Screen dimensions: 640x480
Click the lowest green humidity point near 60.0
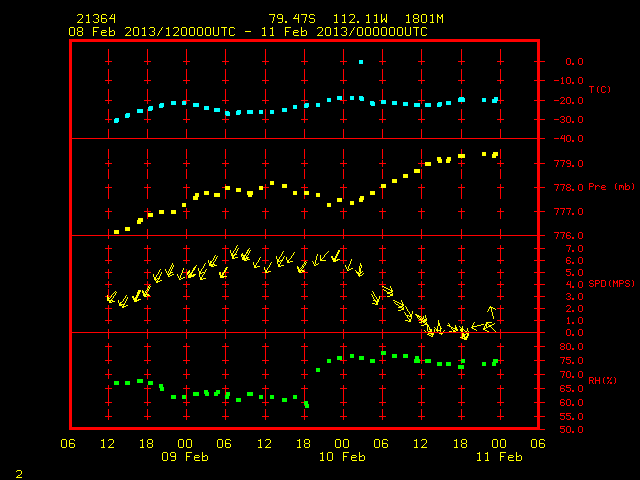[x=307, y=404]
